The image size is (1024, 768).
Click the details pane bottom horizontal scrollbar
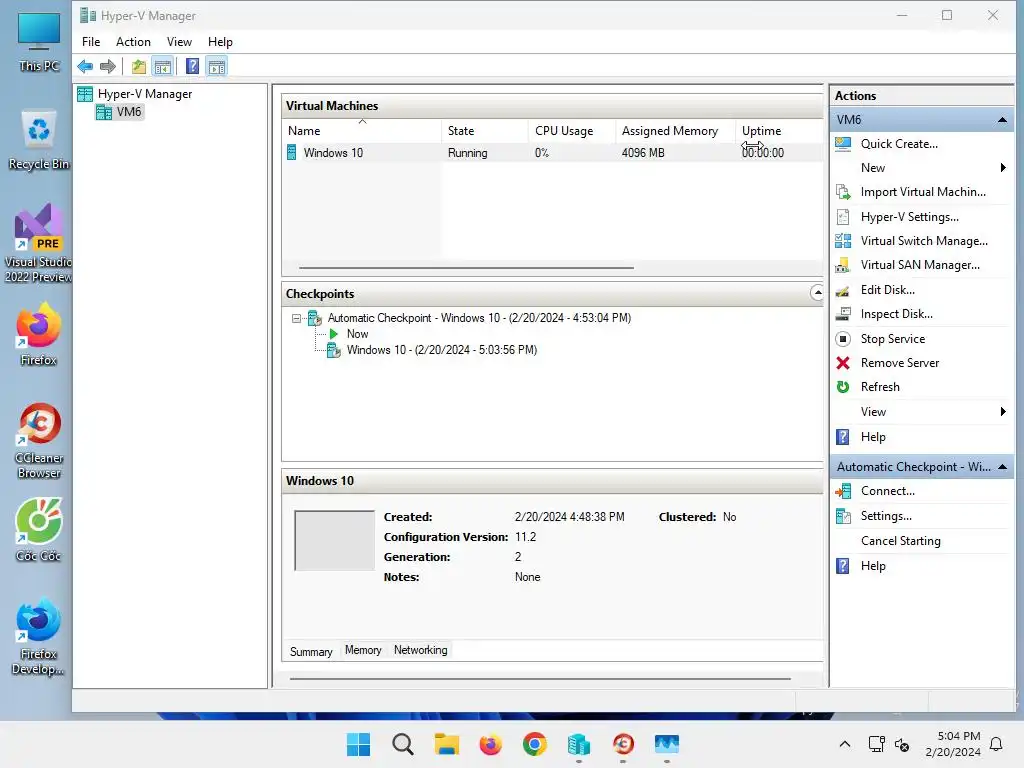(540, 679)
